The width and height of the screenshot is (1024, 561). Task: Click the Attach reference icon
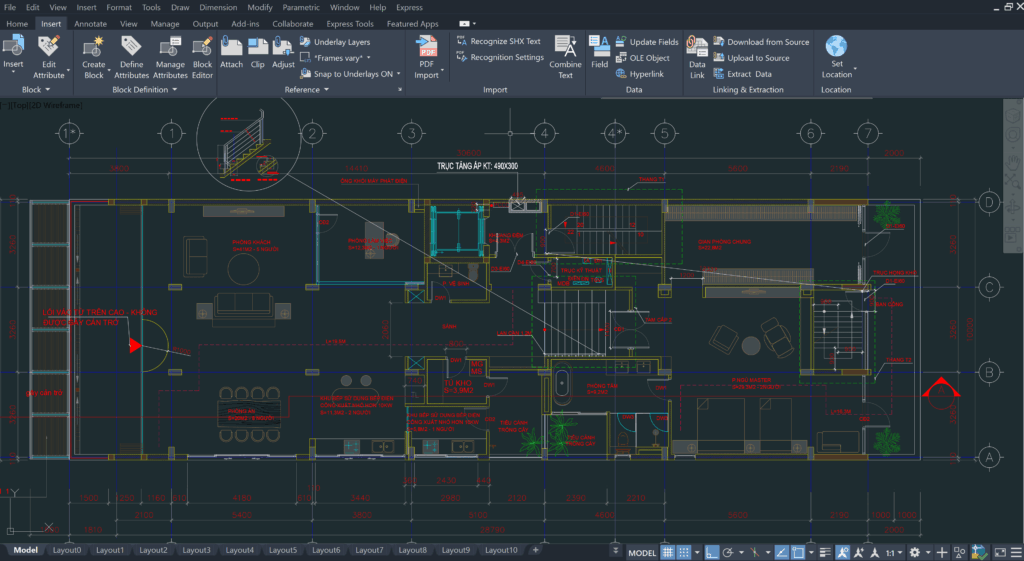(x=231, y=46)
